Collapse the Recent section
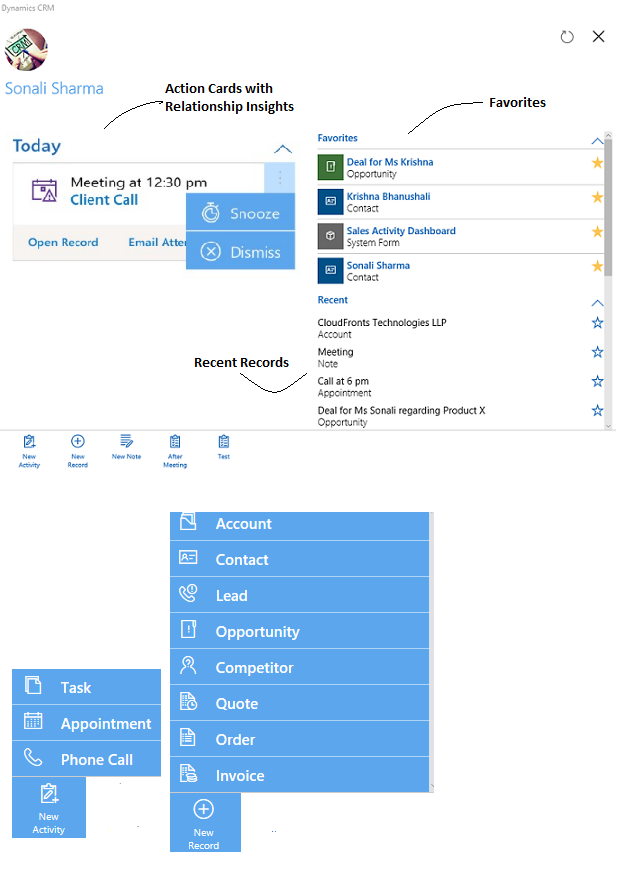Screen dimensions: 643x879 coord(597,303)
